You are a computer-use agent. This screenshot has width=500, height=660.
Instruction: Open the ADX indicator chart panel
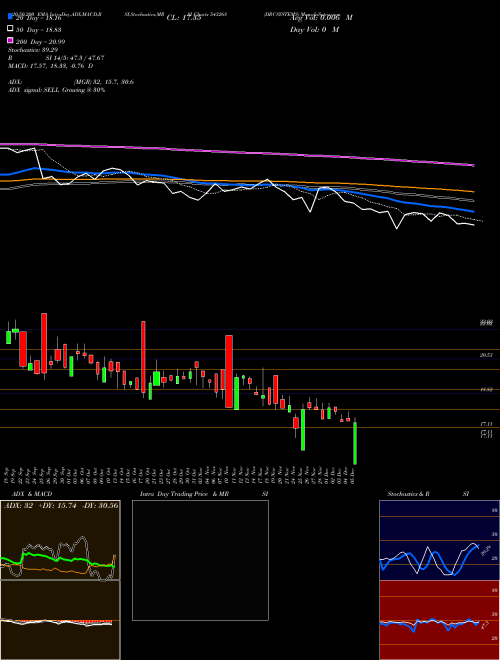[60, 540]
